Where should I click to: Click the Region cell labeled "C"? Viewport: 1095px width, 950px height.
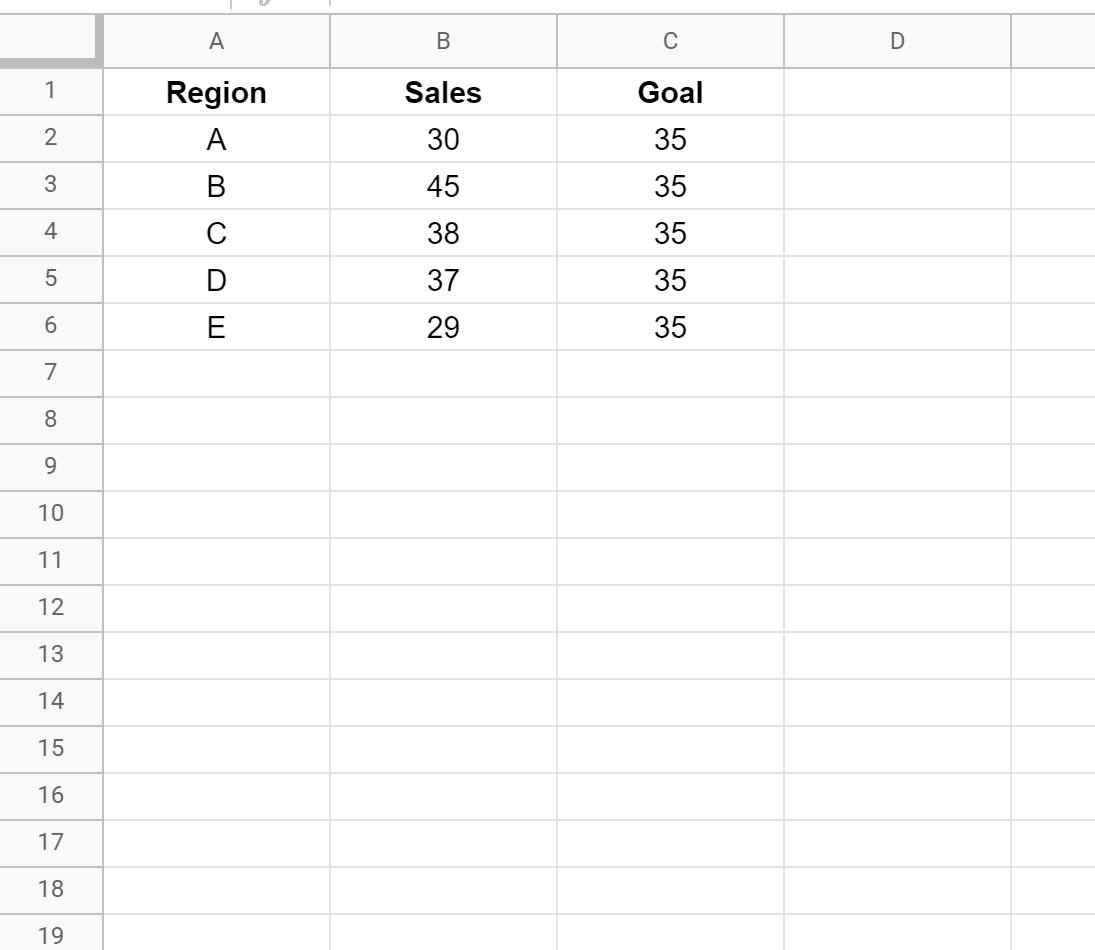[216, 234]
